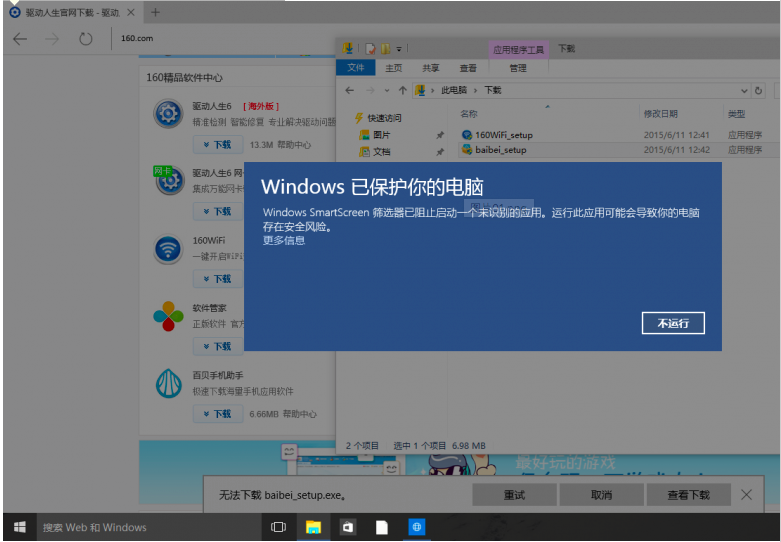The height and width of the screenshot is (542, 781).
Task: Click the 不运行 button in SmartScreen dialog
Action: pos(673,323)
